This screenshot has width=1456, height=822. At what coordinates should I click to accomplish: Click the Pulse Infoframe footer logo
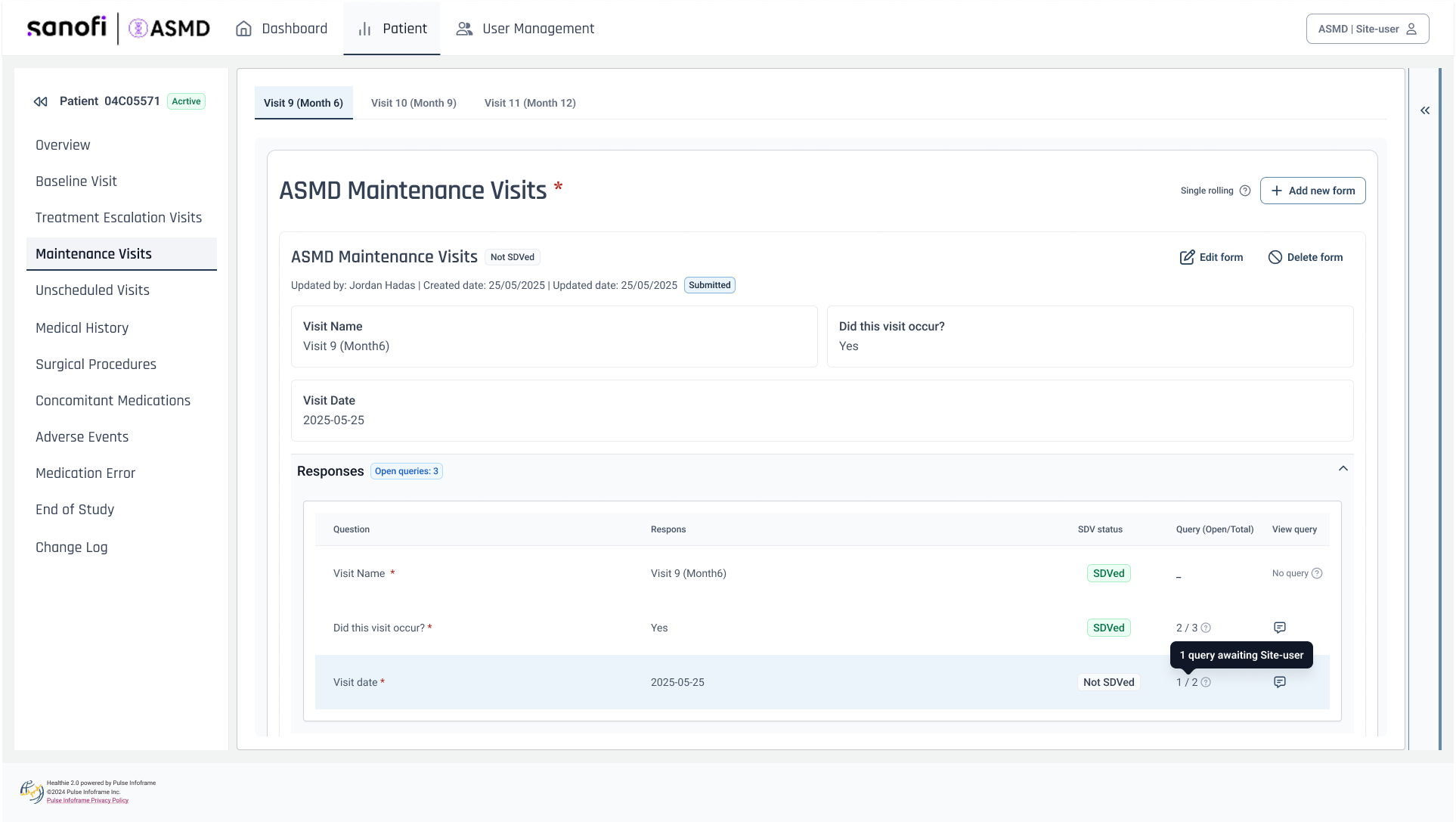point(32,791)
